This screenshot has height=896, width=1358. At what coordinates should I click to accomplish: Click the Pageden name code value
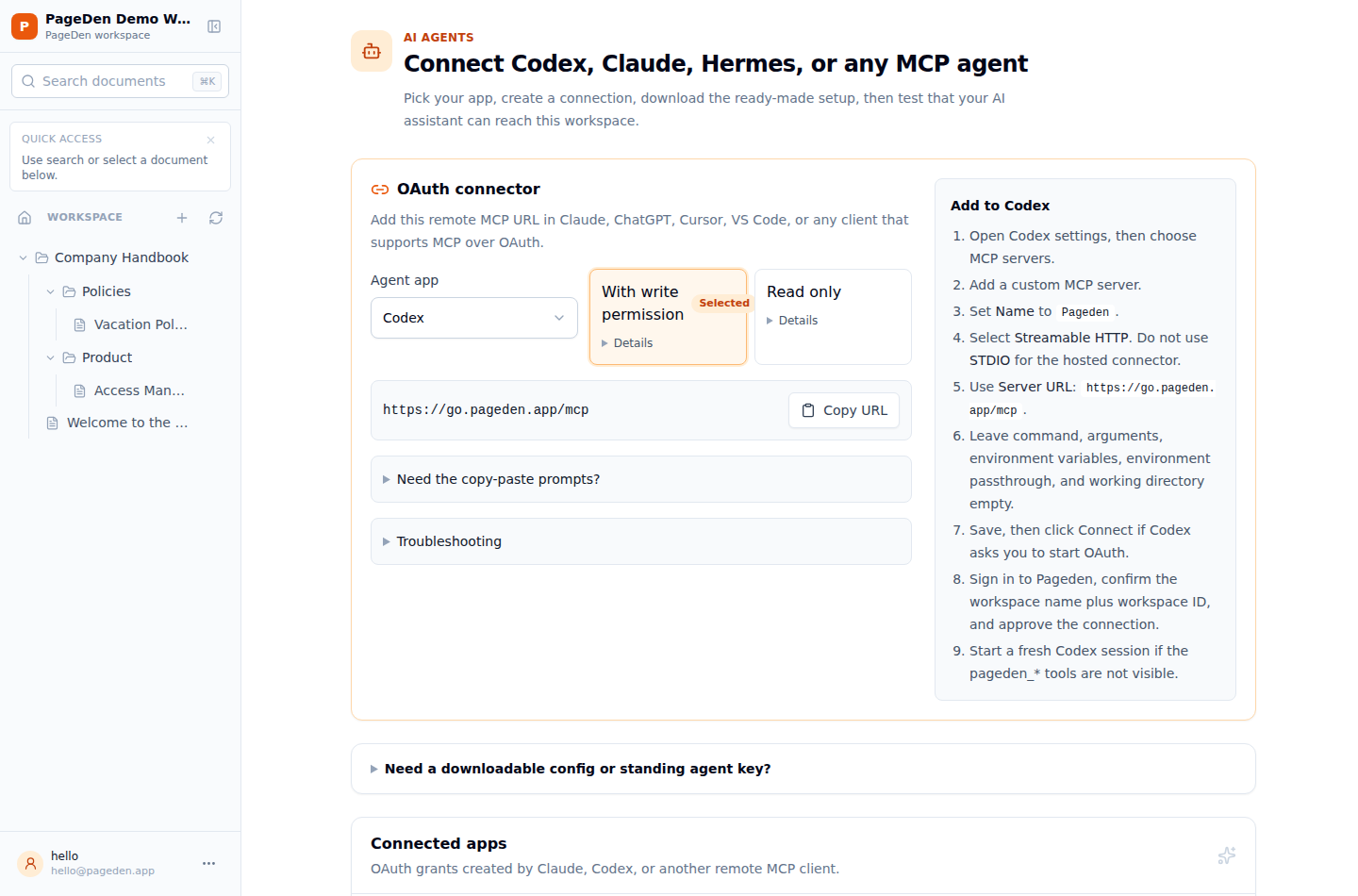pos(1085,312)
